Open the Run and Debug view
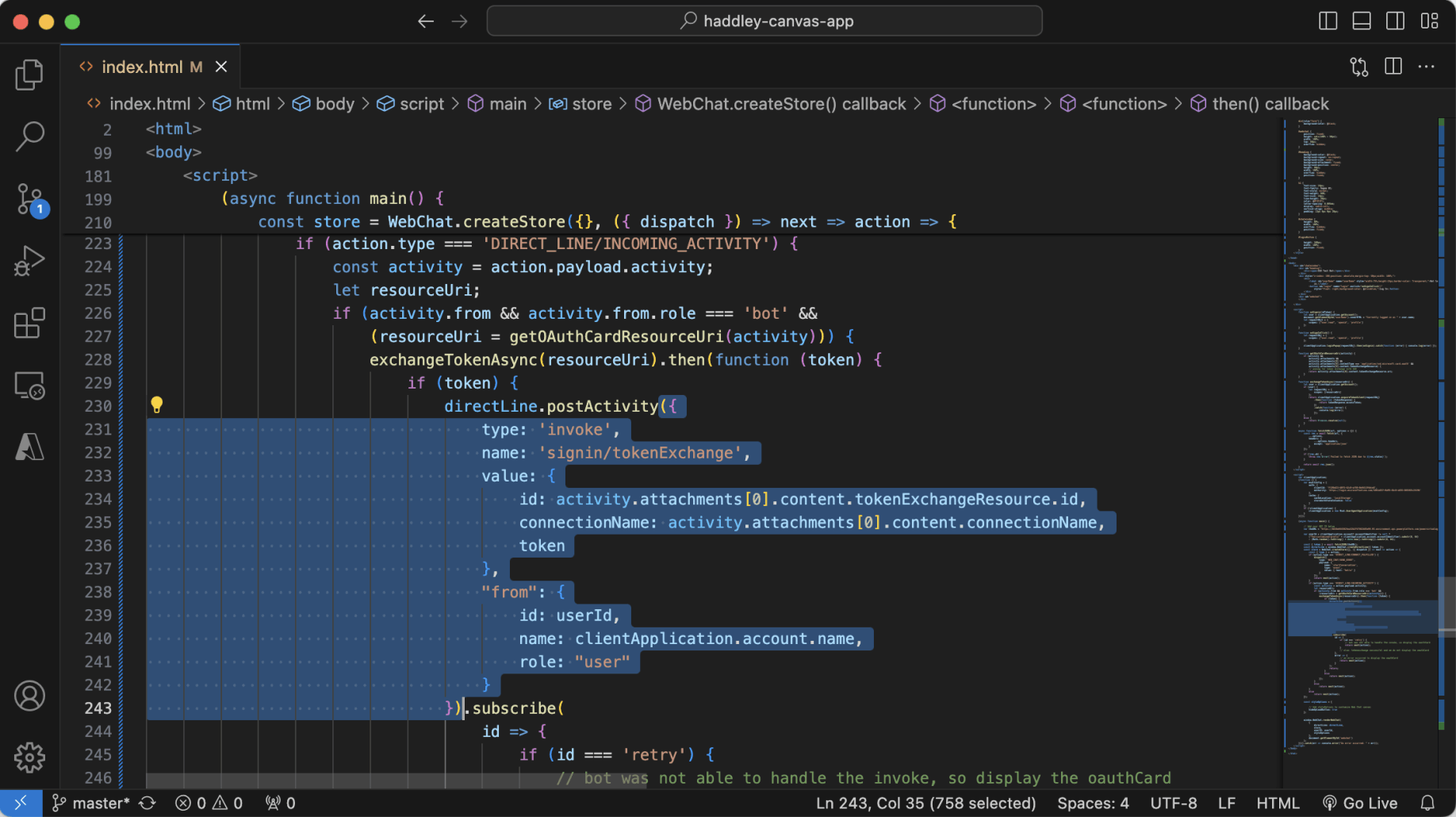 tap(29, 261)
